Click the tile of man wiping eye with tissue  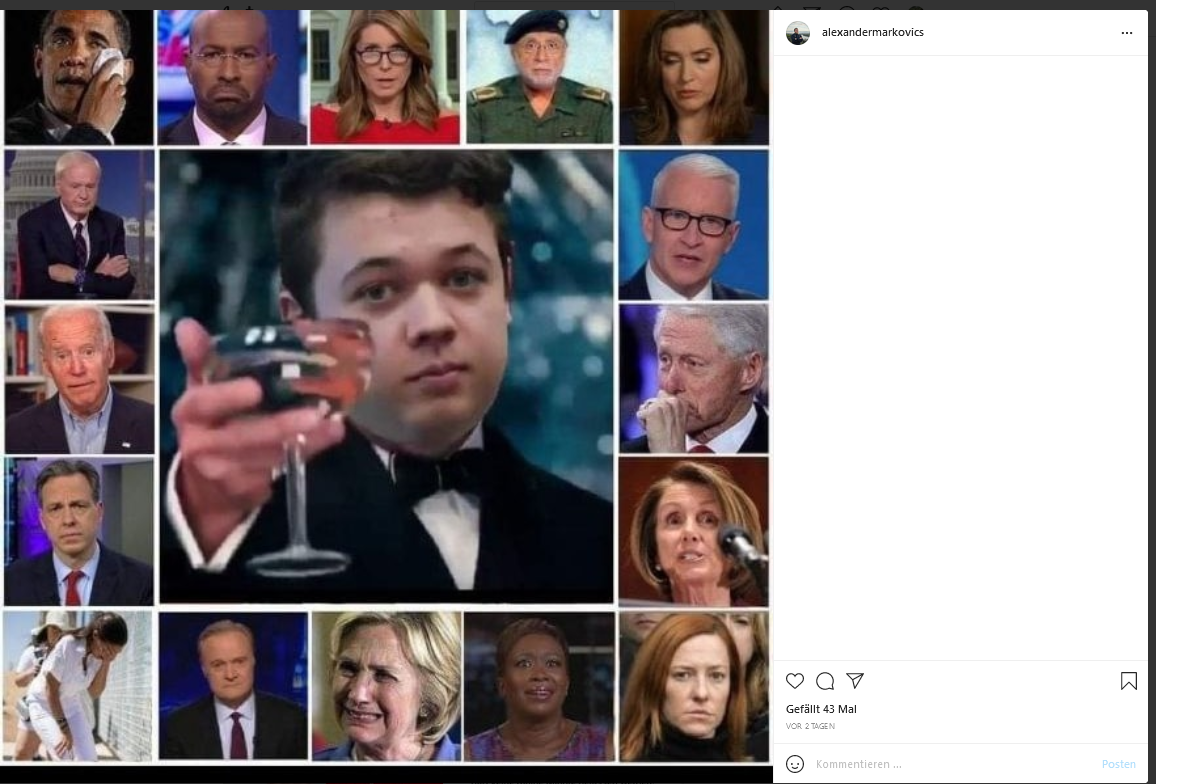[x=79, y=77]
